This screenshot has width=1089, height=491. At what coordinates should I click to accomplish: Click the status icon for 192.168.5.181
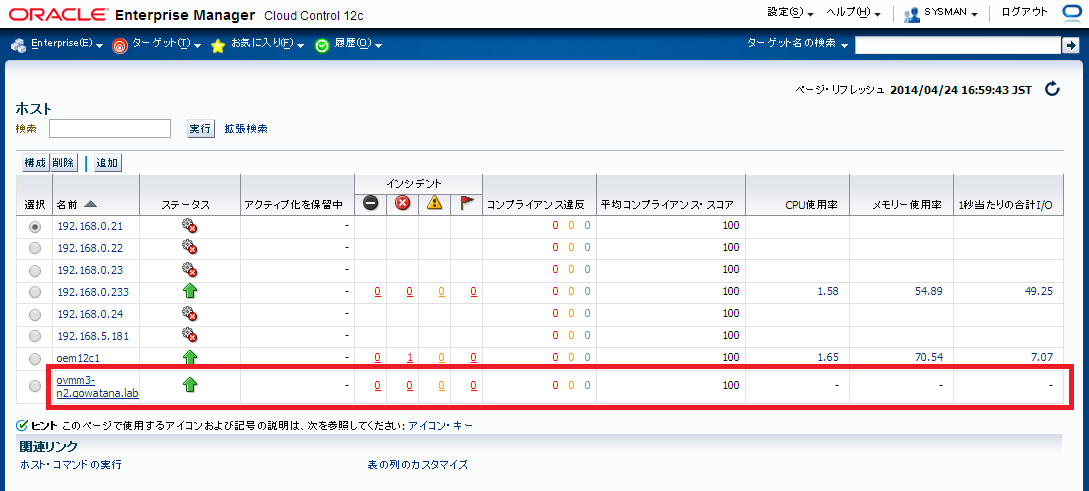[190, 335]
